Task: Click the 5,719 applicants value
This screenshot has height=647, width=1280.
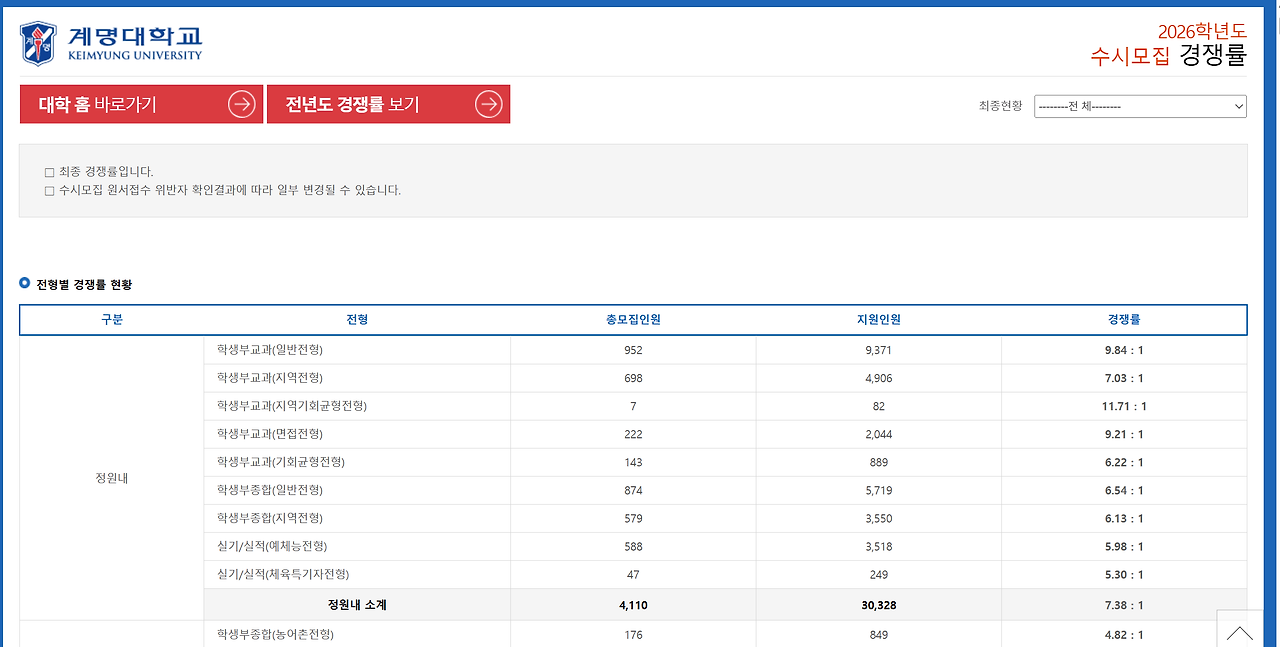Action: (878, 490)
